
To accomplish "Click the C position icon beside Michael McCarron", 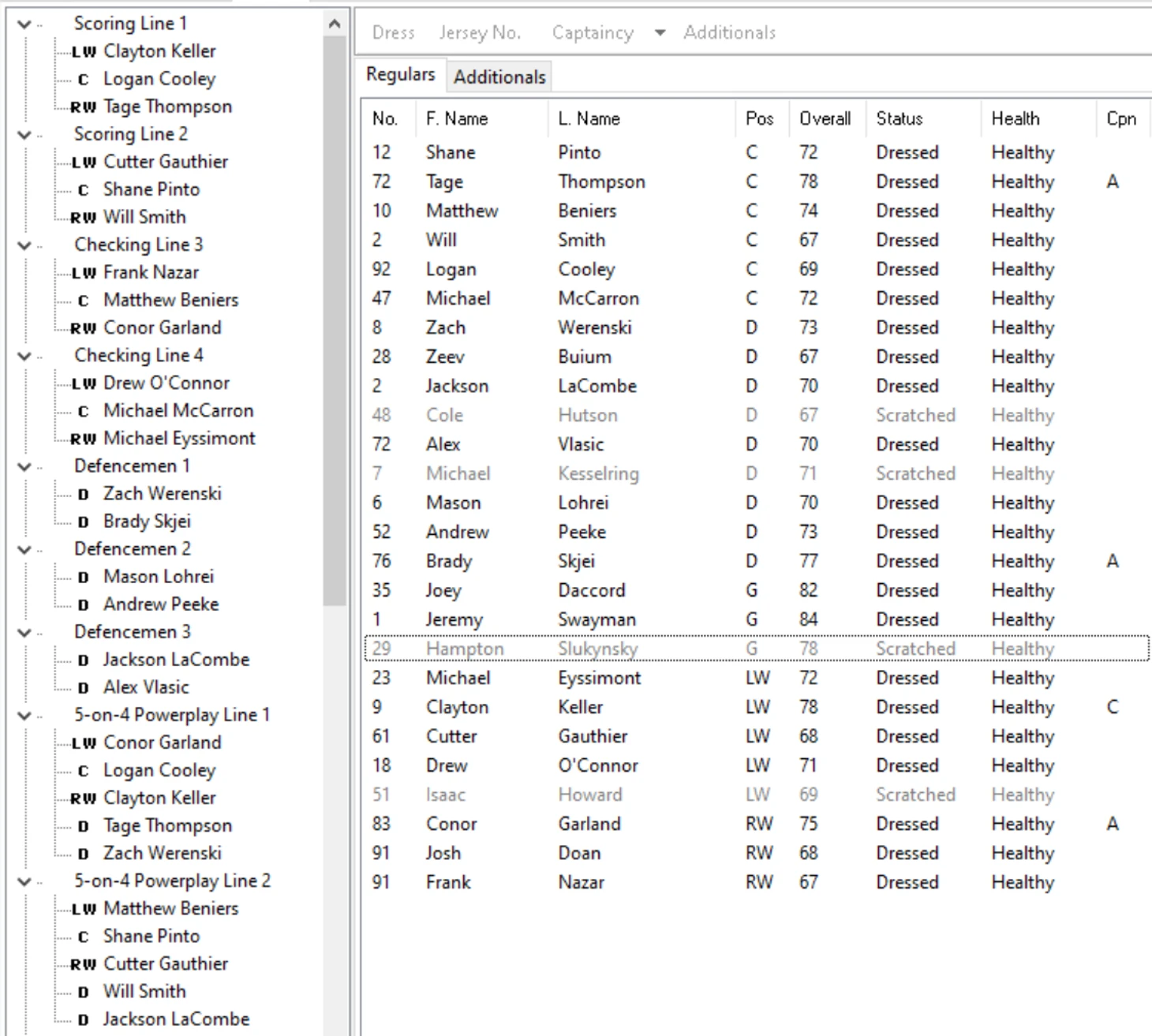I will [x=83, y=412].
